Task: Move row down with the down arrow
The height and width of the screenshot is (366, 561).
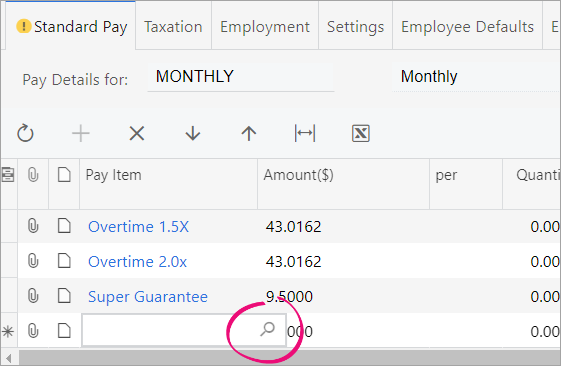Action: point(193,133)
